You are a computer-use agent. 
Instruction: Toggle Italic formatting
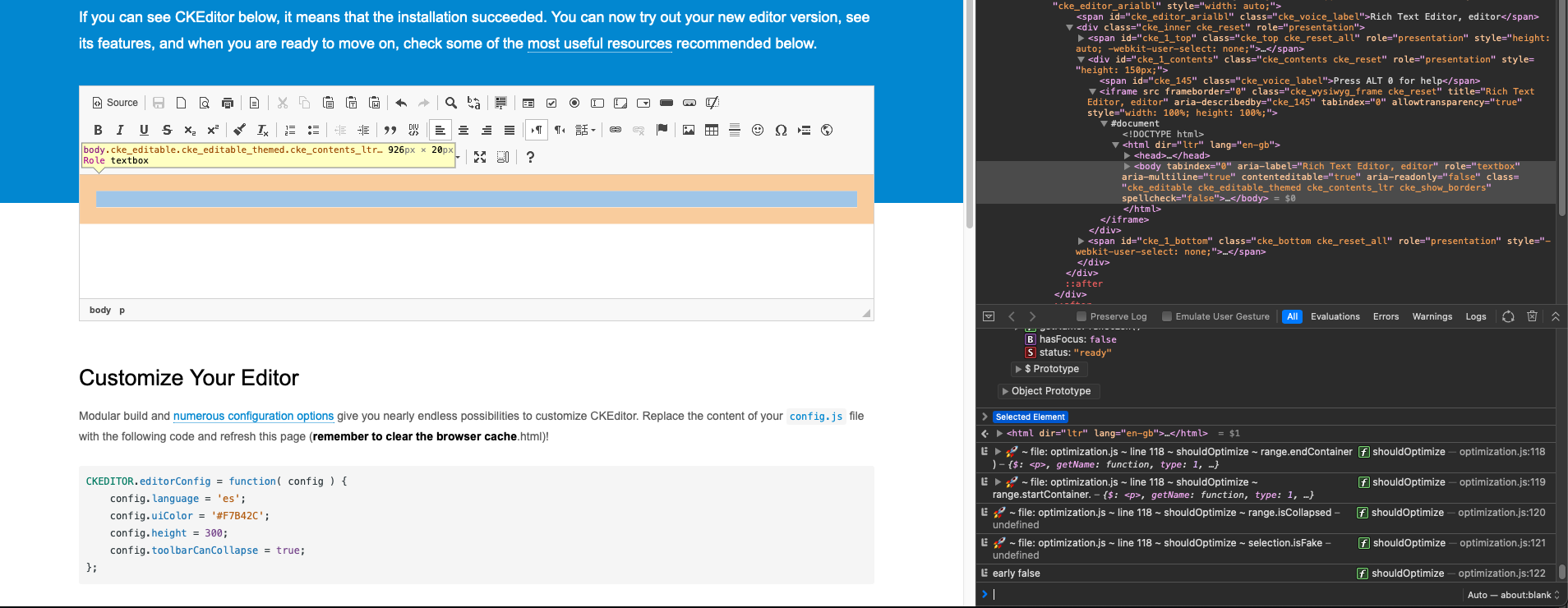121,130
